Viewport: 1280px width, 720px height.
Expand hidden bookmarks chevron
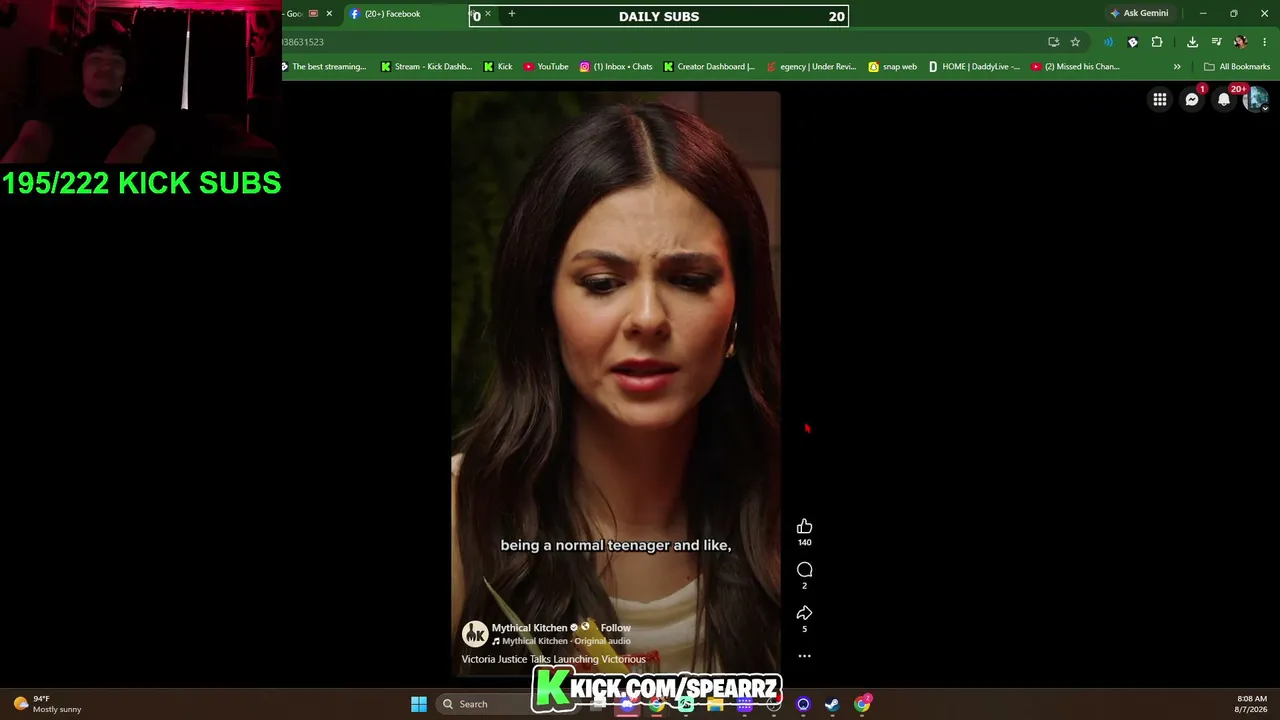1177,67
